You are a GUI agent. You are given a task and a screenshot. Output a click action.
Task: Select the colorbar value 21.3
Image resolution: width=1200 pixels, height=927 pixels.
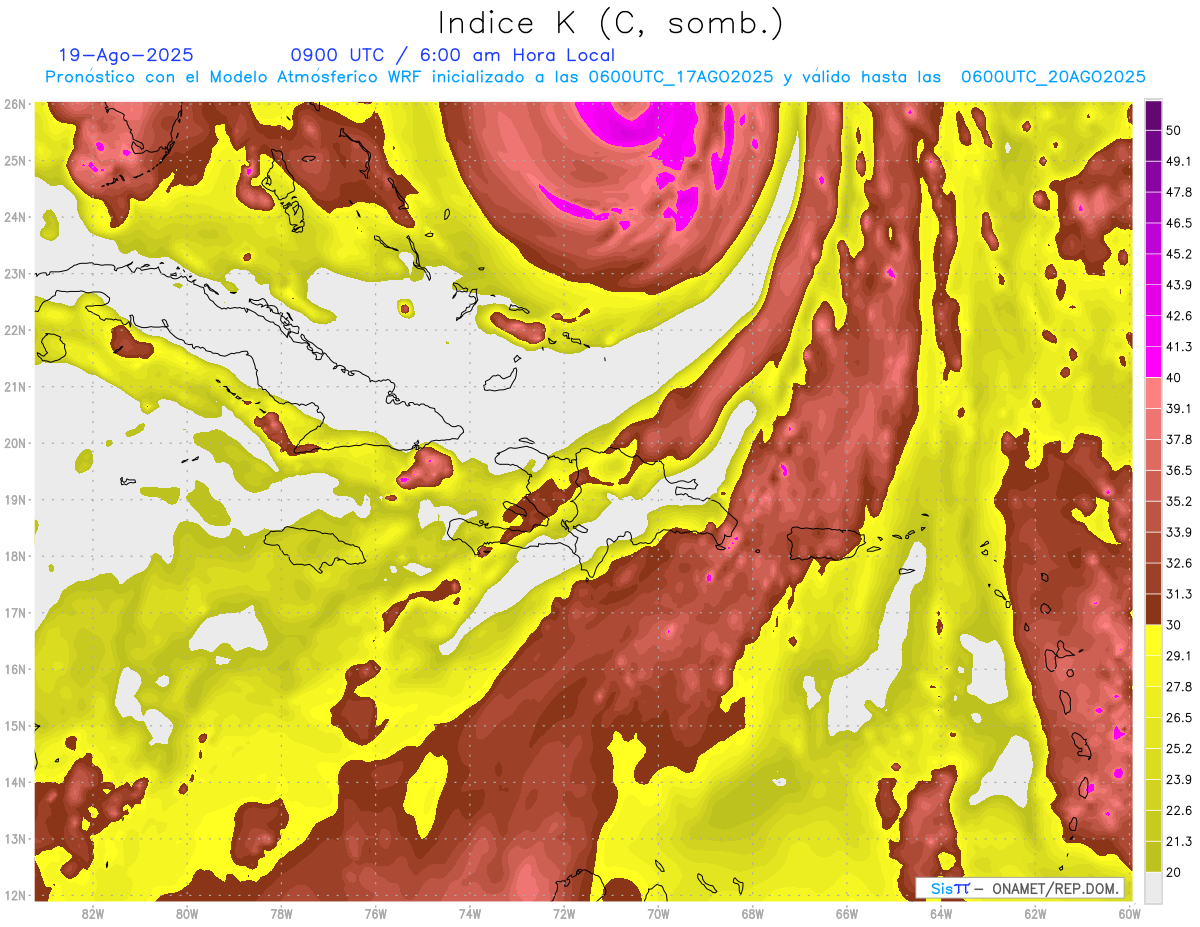click(1179, 840)
